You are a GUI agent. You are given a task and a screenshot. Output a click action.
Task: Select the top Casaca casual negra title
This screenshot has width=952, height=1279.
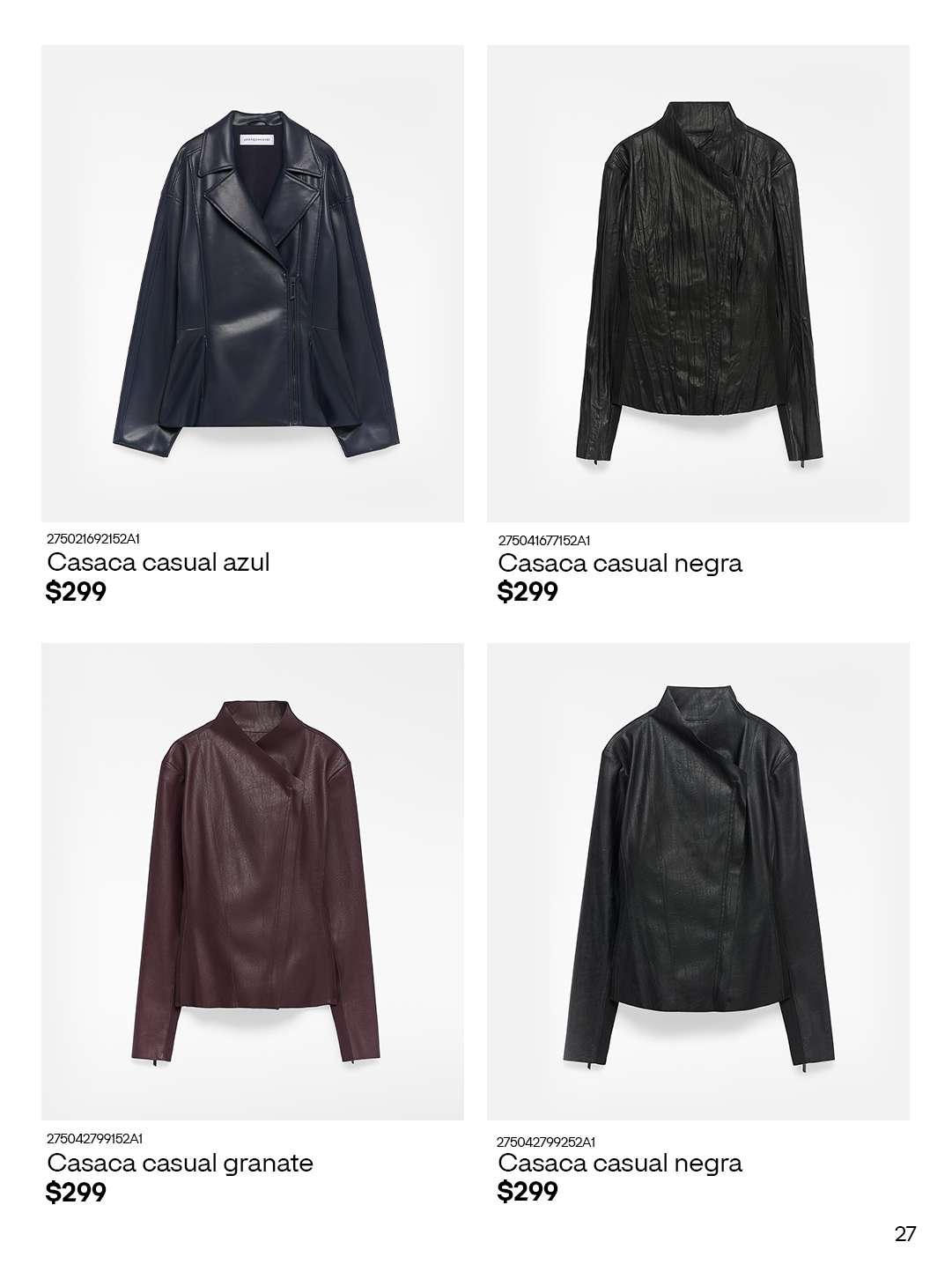pyautogui.click(x=620, y=563)
